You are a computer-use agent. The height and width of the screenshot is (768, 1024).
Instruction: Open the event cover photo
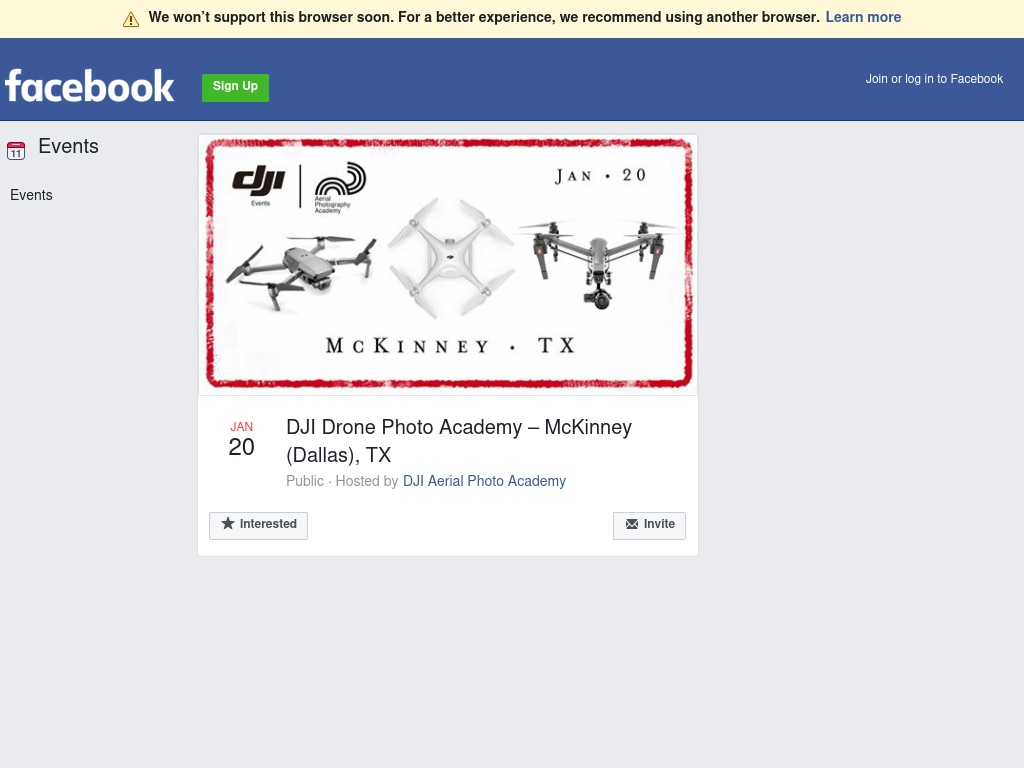448,264
